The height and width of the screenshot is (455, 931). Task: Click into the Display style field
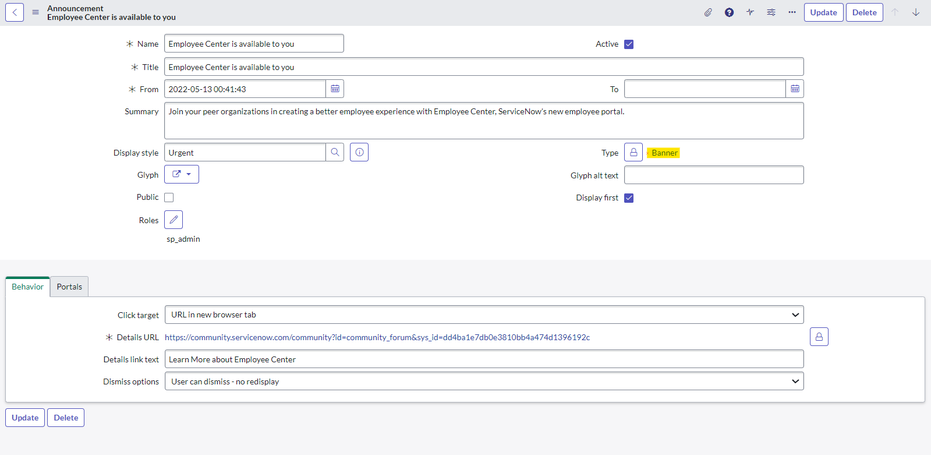pos(245,153)
